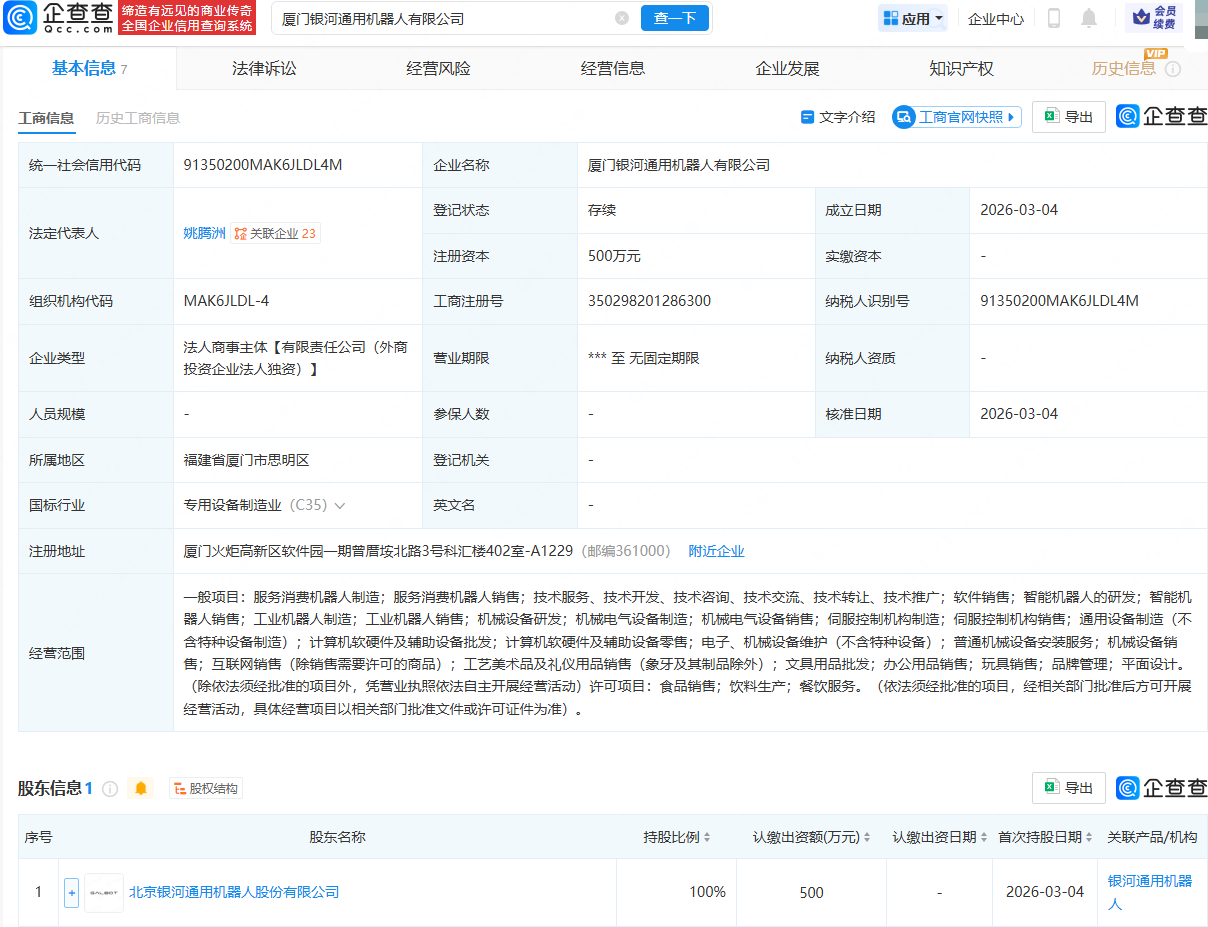The width and height of the screenshot is (1208, 927).
Task: Click the bell reminder icon beside 股东信息
Action: click(x=140, y=788)
